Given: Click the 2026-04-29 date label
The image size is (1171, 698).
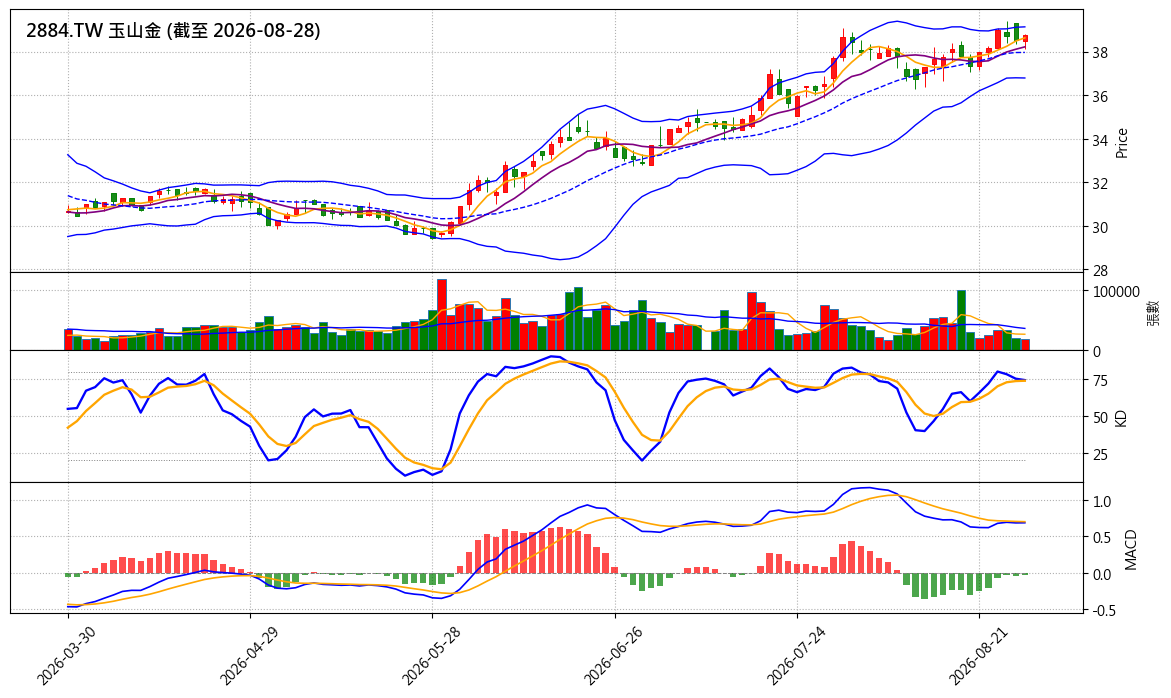Looking at the screenshot, I should pos(249,656).
